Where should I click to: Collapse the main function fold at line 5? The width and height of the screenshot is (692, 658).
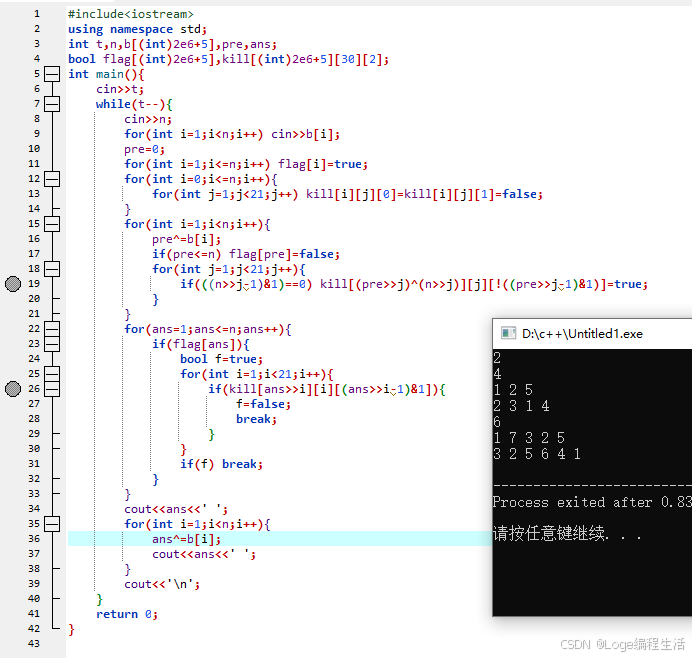click(x=52, y=74)
